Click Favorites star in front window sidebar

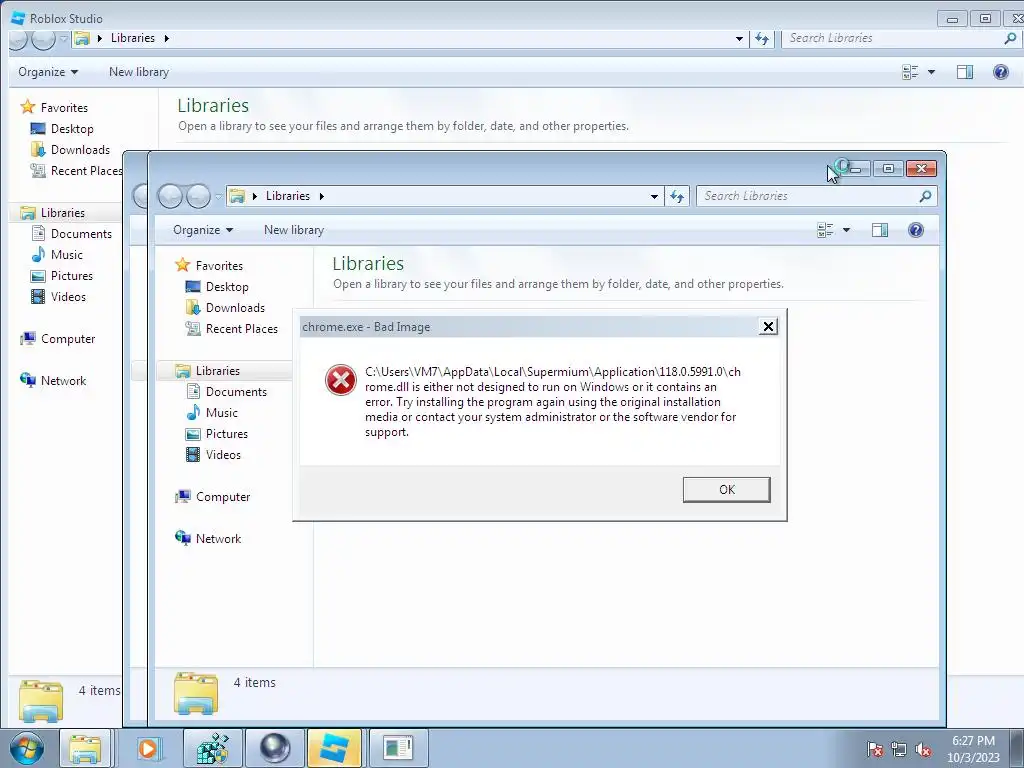point(182,265)
